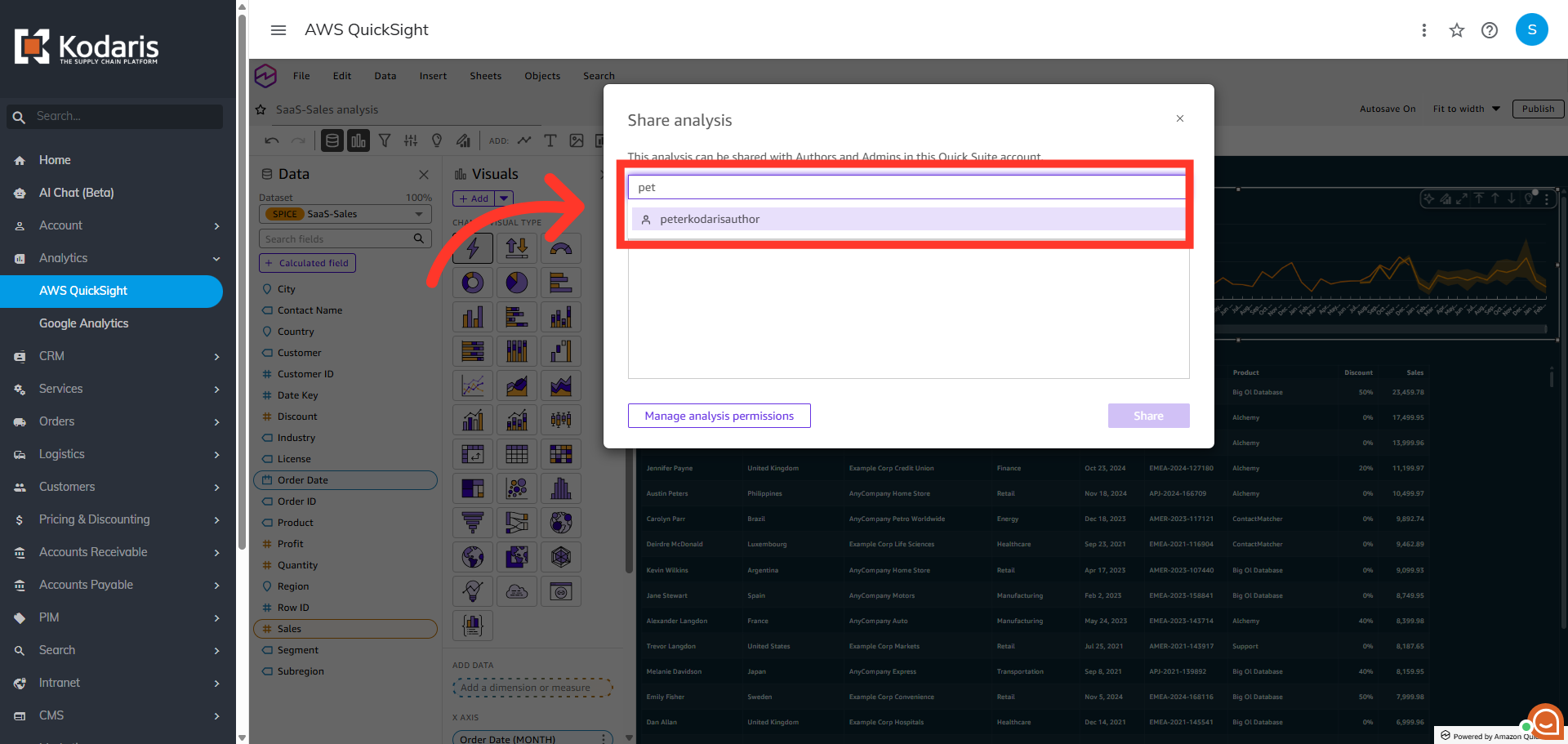Open the Objects menu
This screenshot has width=1568, height=744.
point(542,76)
